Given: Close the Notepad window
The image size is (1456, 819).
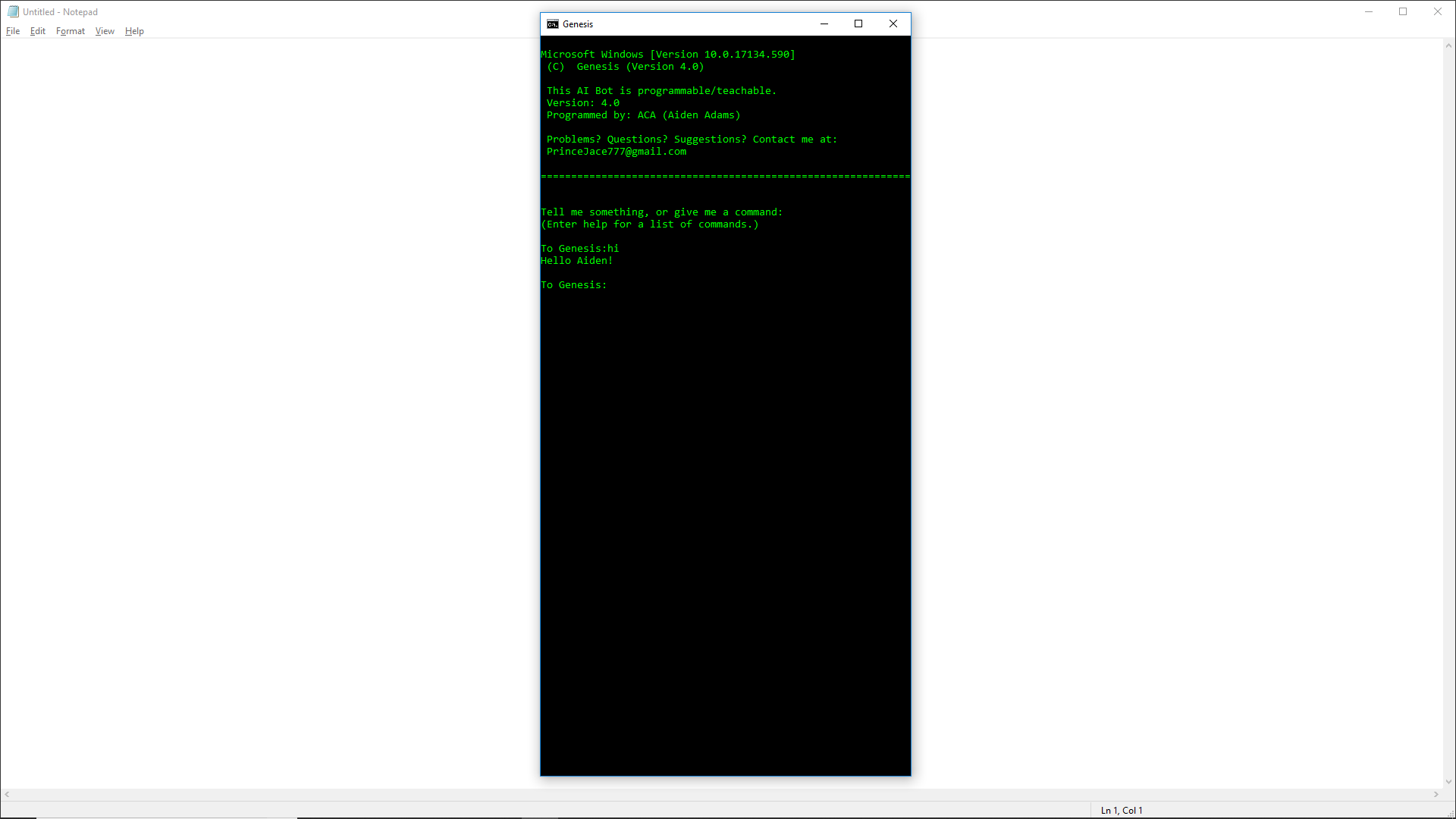Looking at the screenshot, I should pyautogui.click(x=1438, y=11).
